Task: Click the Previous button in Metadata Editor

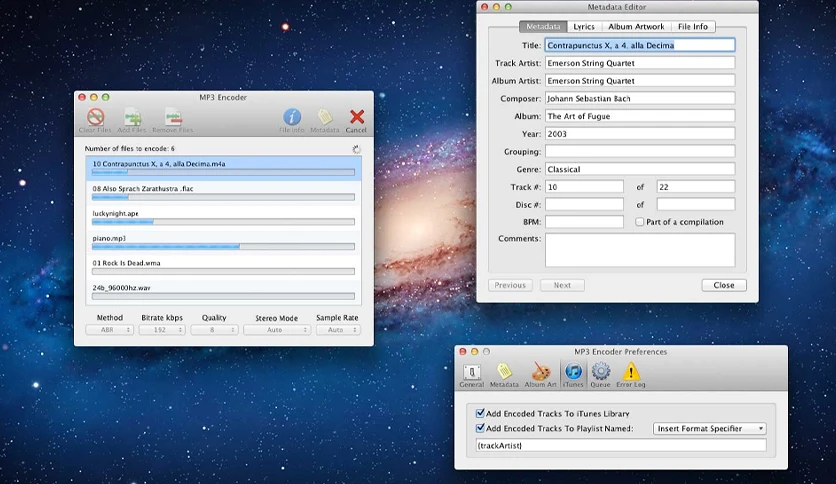Action: click(x=510, y=285)
